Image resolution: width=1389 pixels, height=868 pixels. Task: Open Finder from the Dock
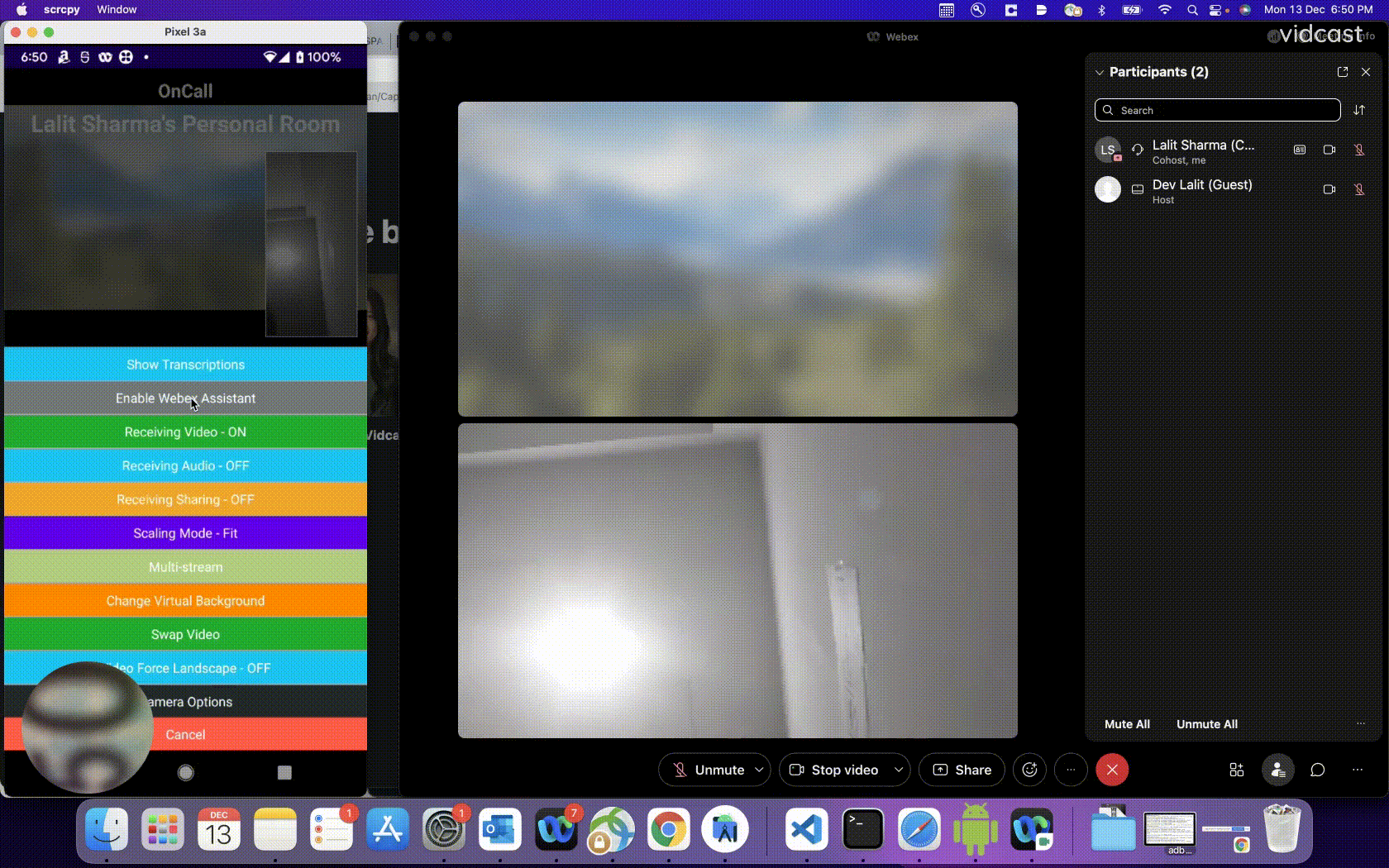point(107,829)
